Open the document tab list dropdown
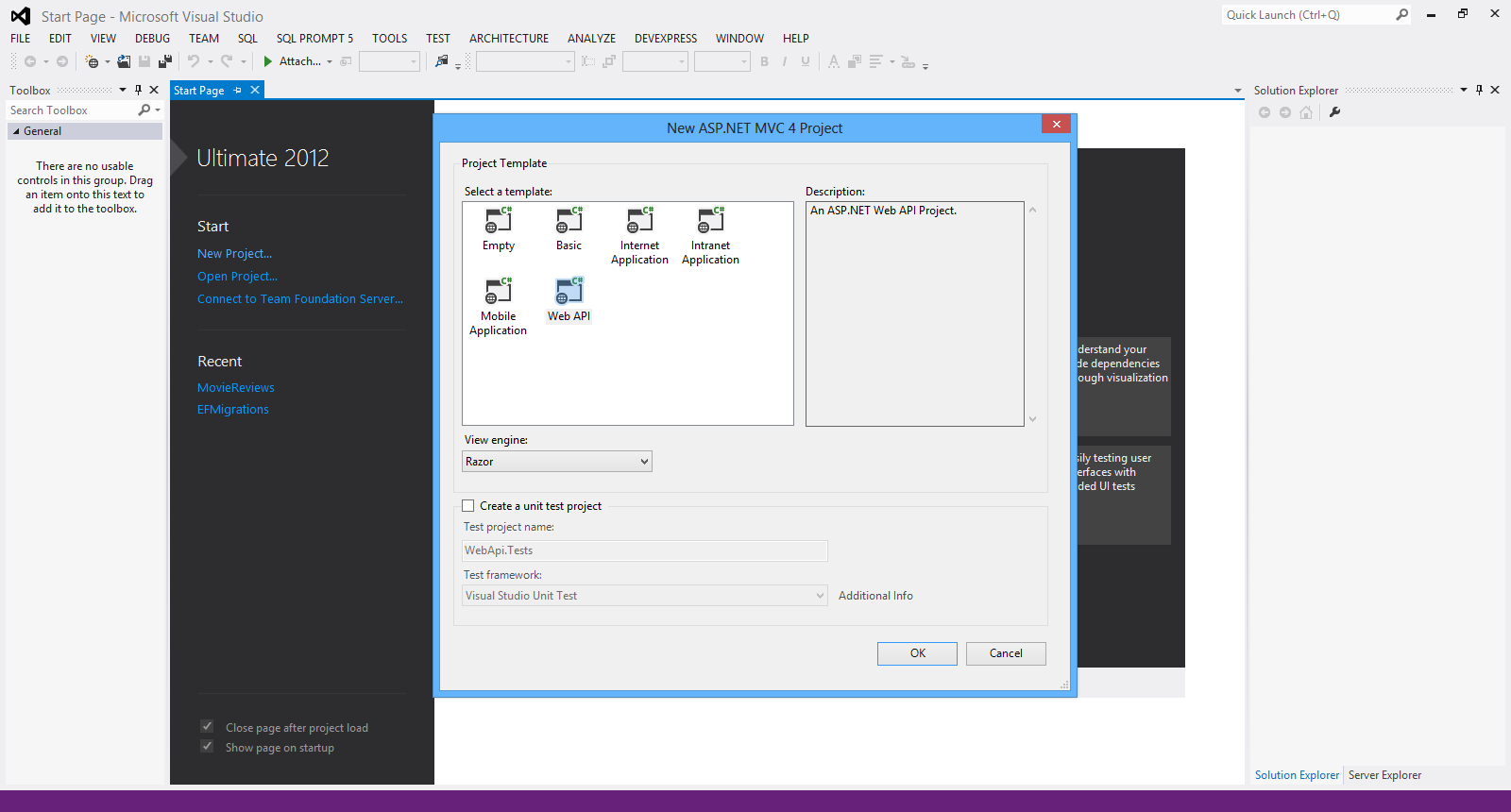The width and height of the screenshot is (1511, 812). (x=1238, y=91)
